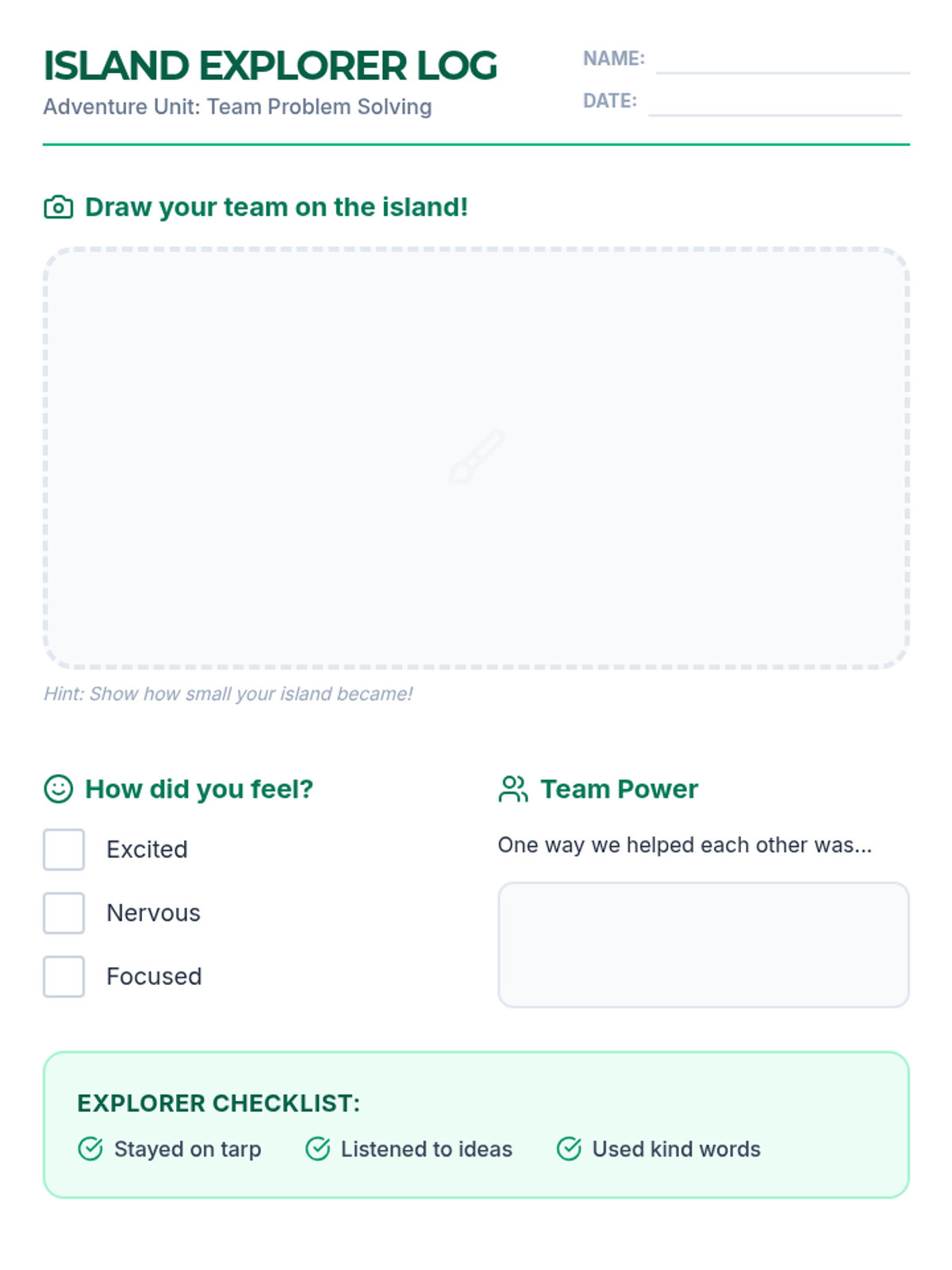
Task: Select the Focused checkbox
Action: coord(64,976)
